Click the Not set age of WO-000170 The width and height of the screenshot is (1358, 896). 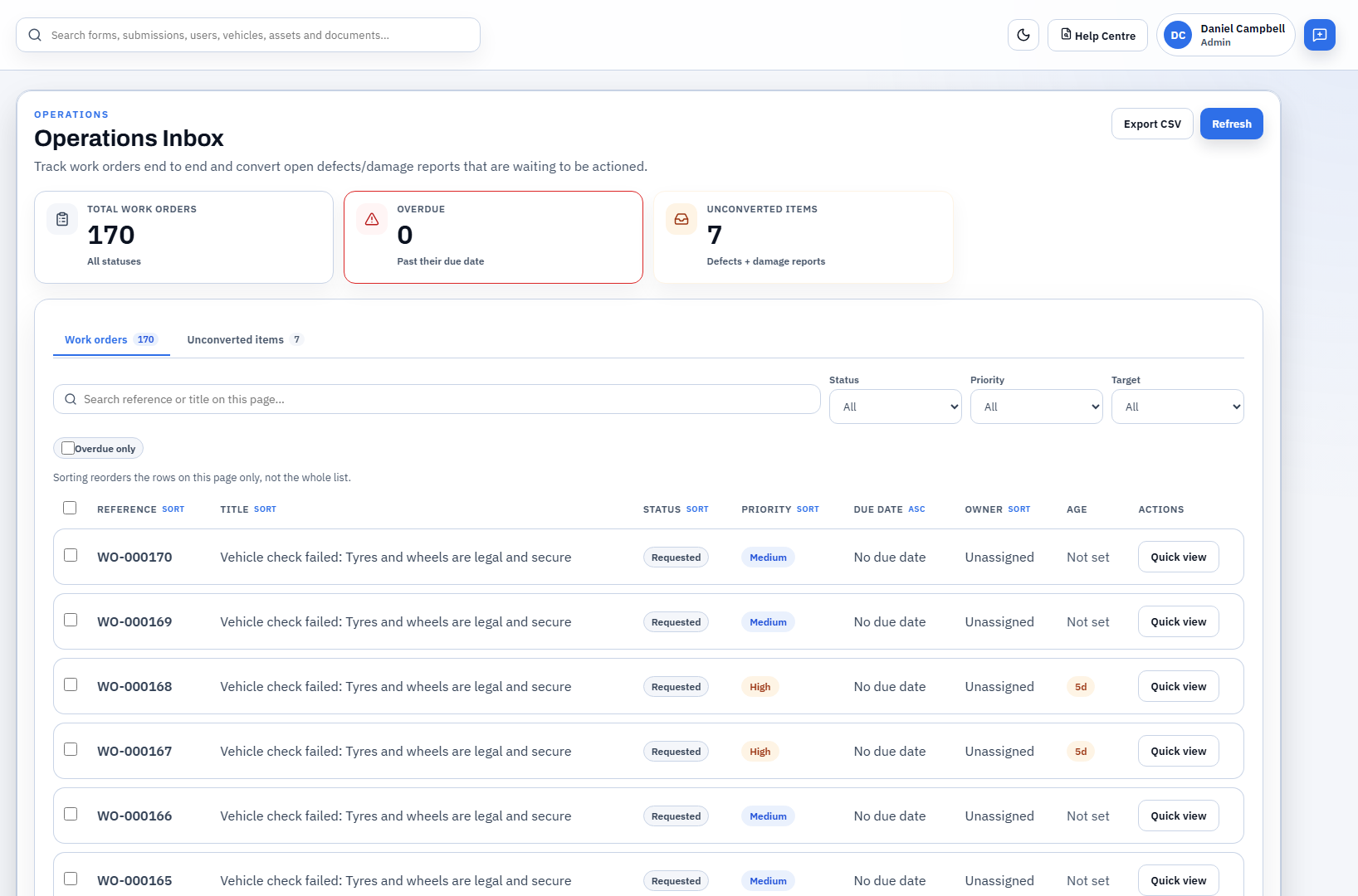click(x=1087, y=557)
